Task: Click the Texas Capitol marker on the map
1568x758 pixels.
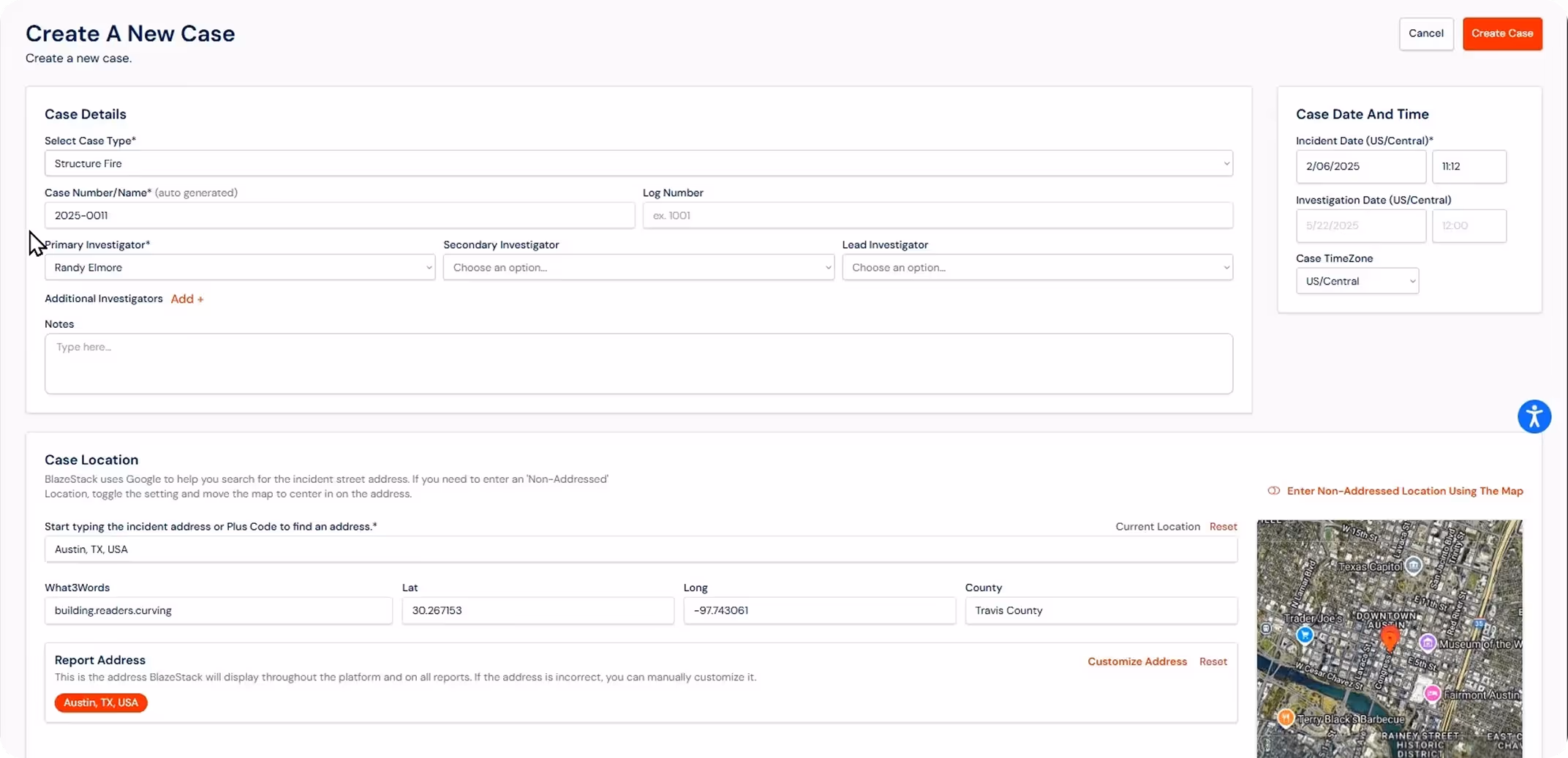Action: [x=1414, y=566]
